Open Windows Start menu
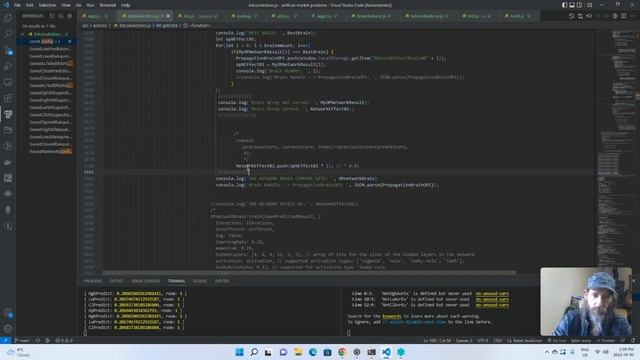 (239, 352)
